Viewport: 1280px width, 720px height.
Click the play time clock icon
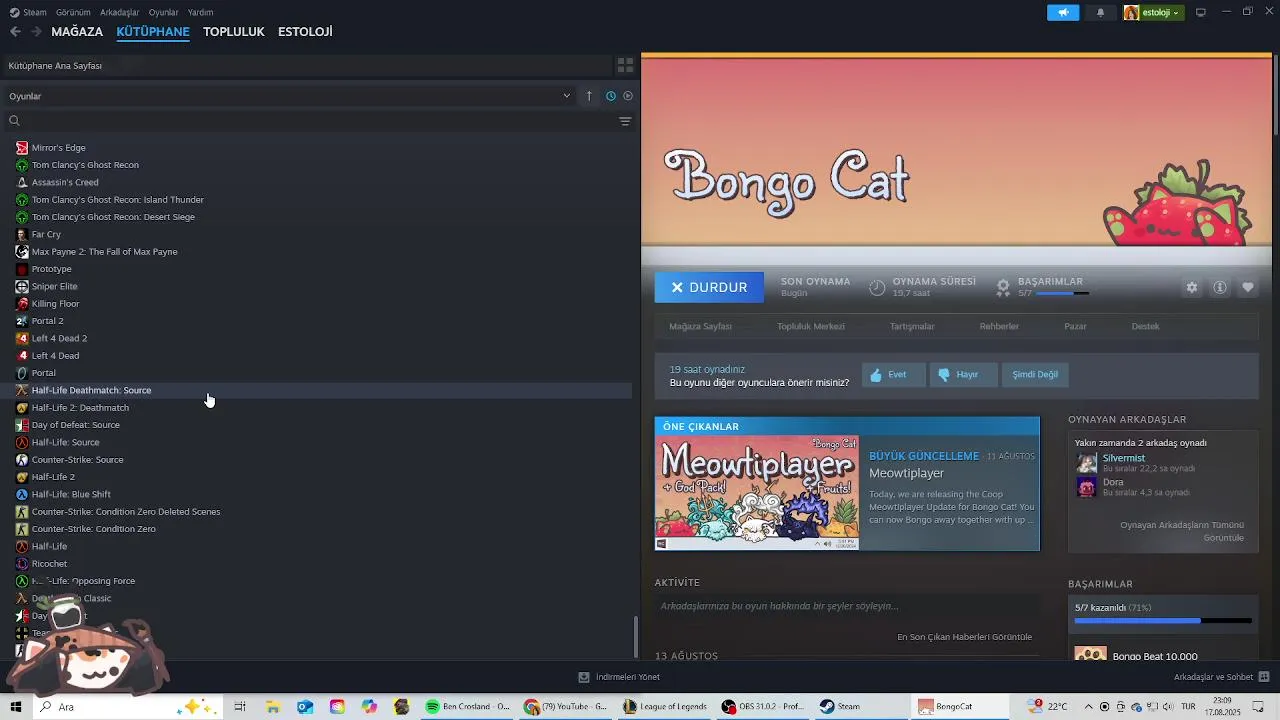pos(877,287)
